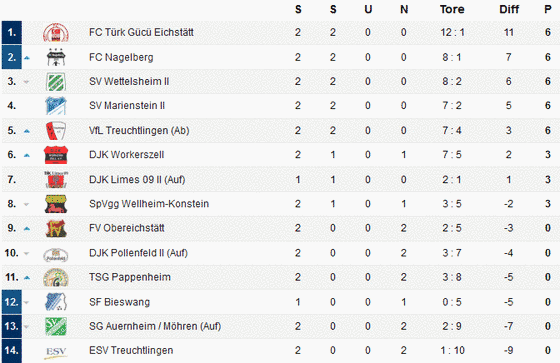Click the Diff column header
560x363 pixels.
(x=509, y=9)
